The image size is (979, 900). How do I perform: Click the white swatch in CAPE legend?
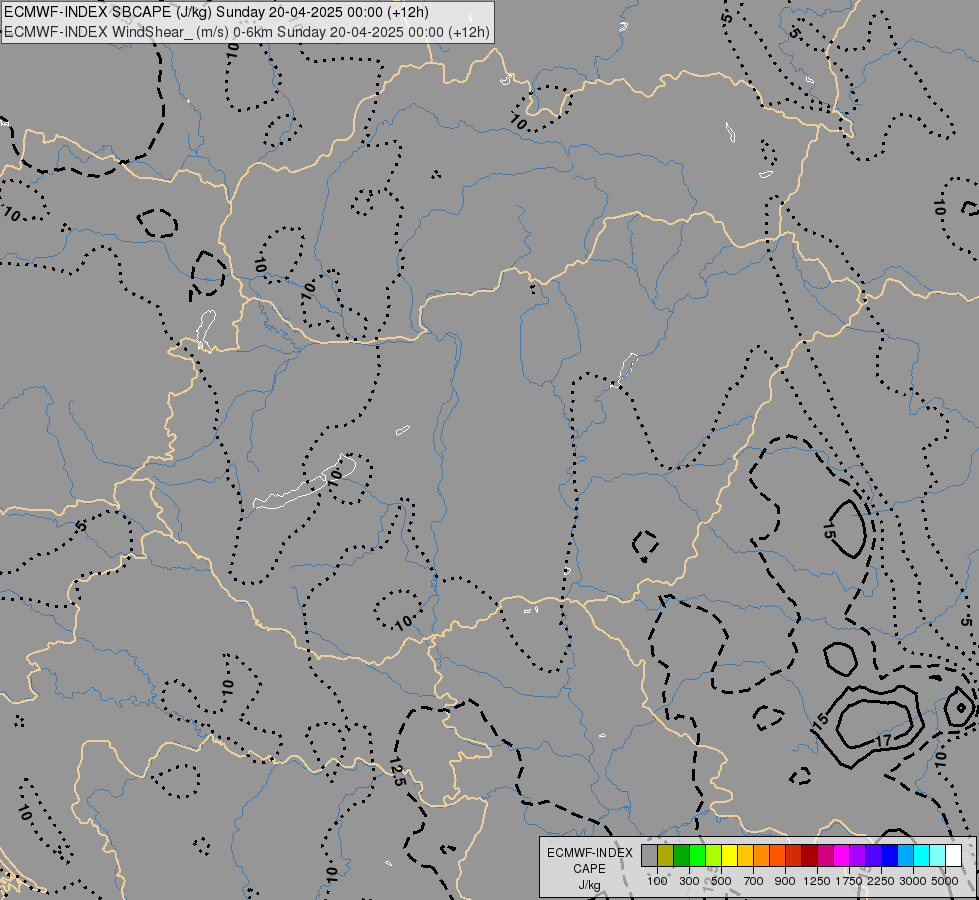point(953,855)
